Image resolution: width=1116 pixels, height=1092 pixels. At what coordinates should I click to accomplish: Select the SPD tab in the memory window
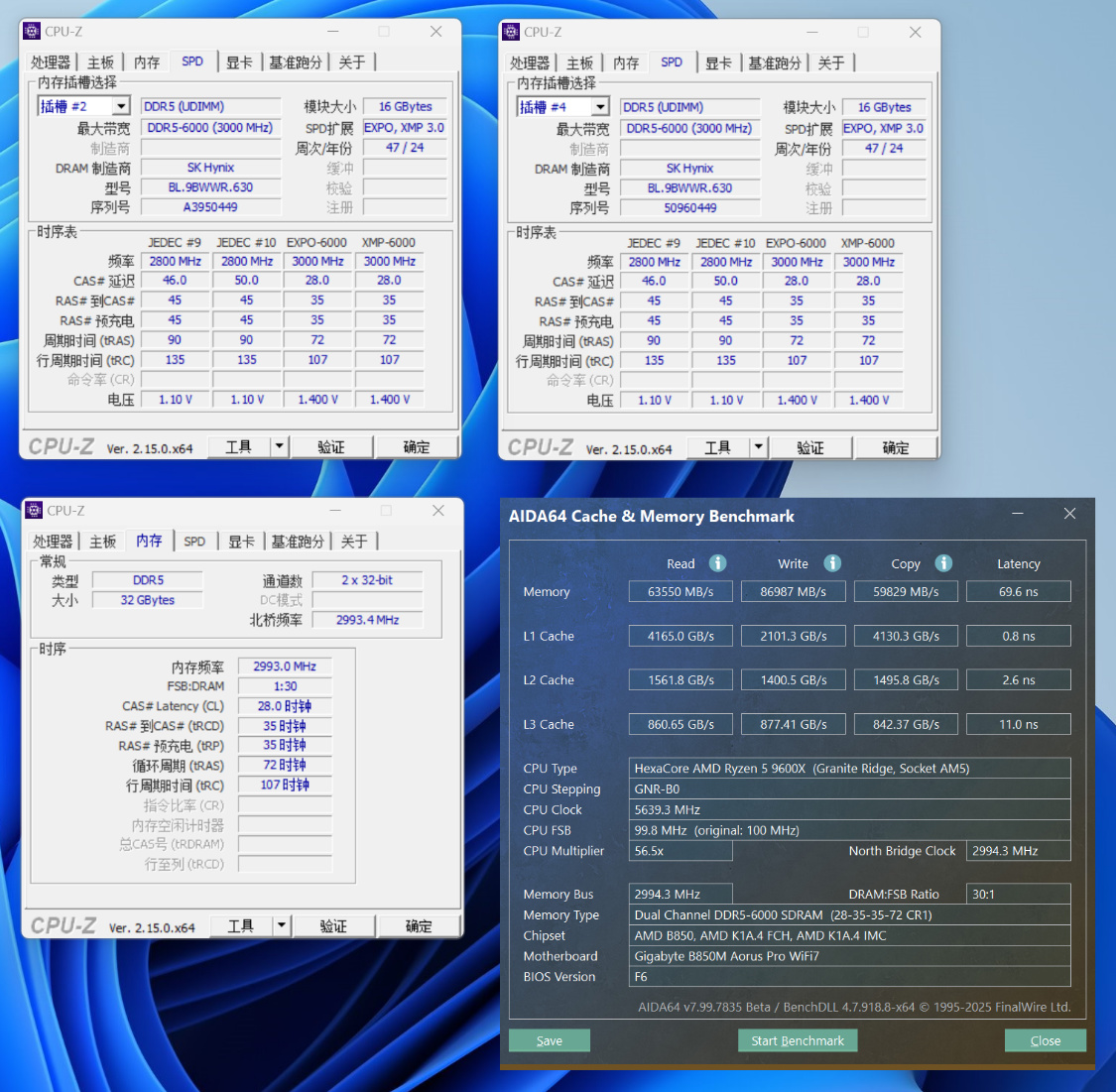pyautogui.click(x=194, y=542)
